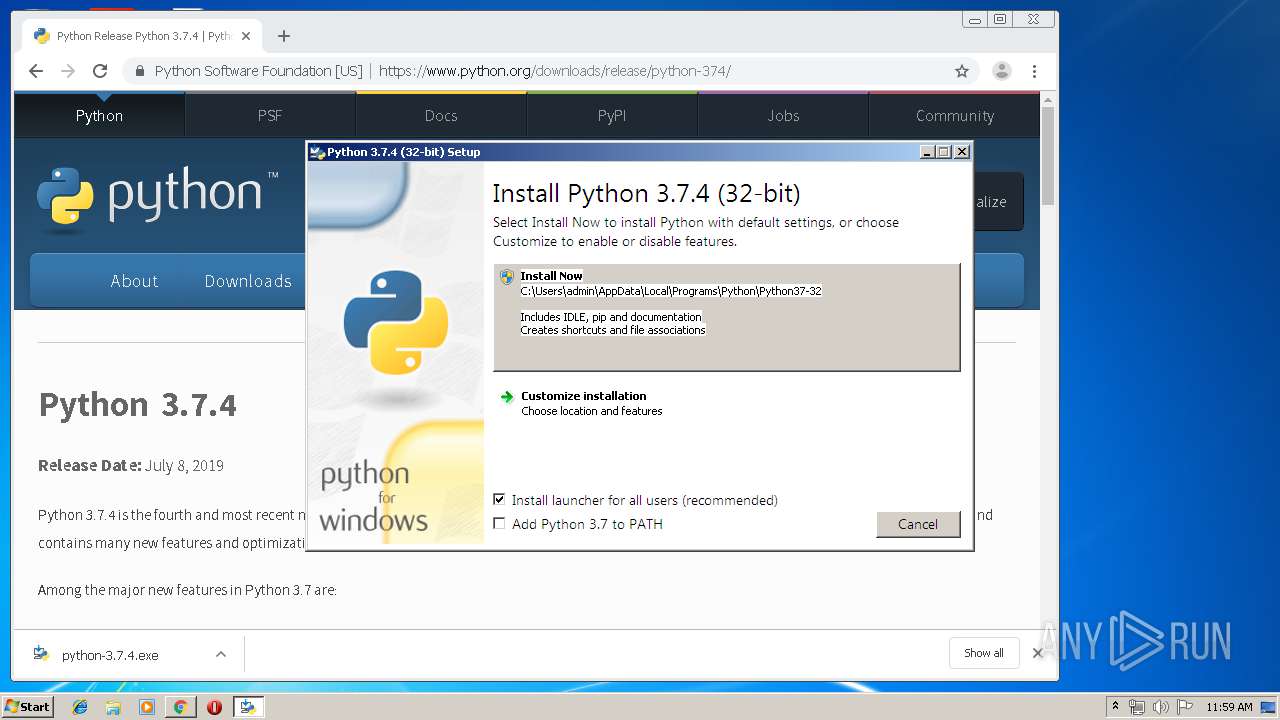Open Opera from taskbar

coord(214,707)
